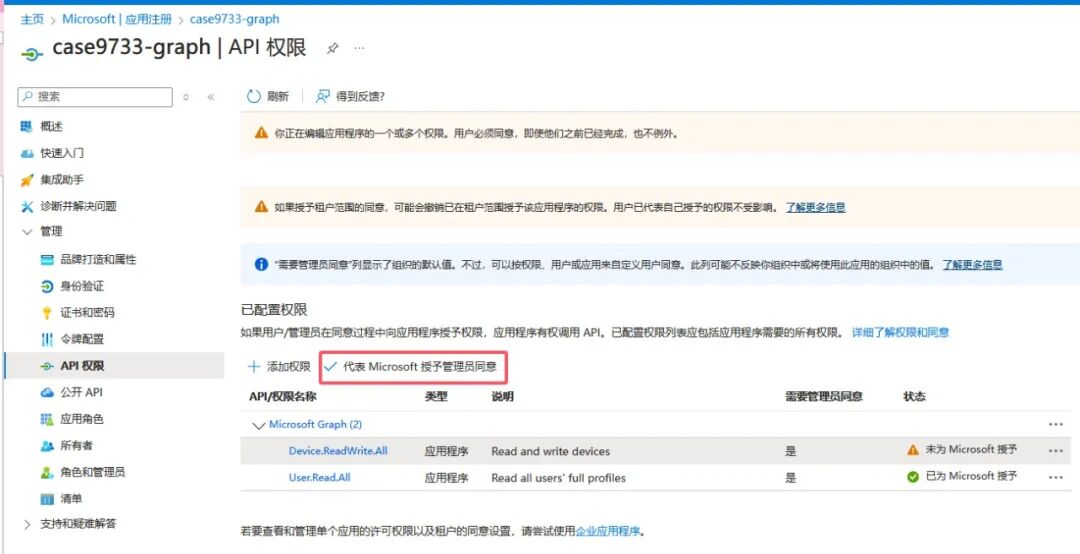Click the API/权限名称 column header

[x=282, y=397]
